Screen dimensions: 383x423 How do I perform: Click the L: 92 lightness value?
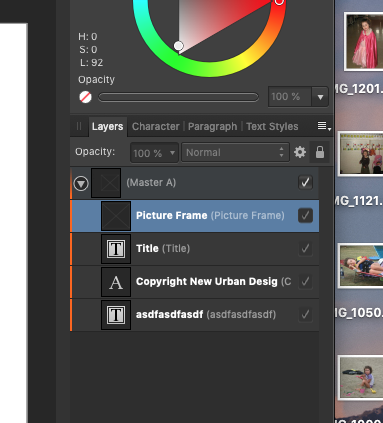92,63
